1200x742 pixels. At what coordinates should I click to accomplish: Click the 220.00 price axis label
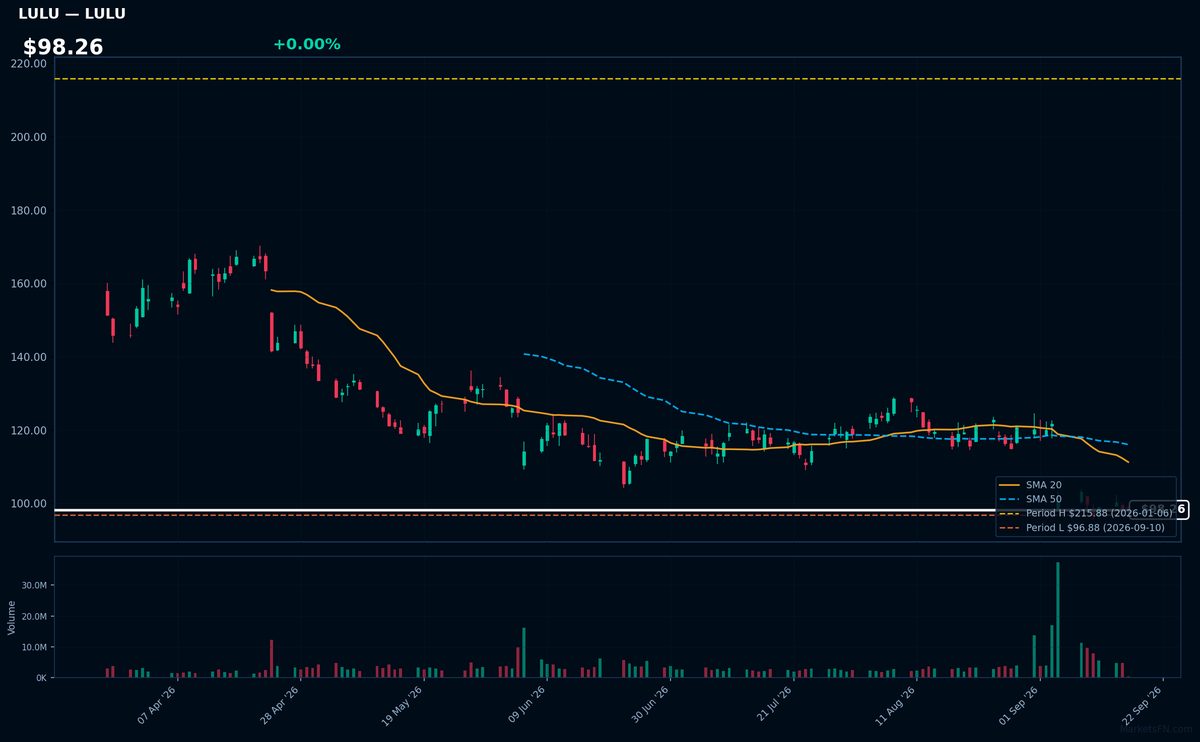pos(29,63)
